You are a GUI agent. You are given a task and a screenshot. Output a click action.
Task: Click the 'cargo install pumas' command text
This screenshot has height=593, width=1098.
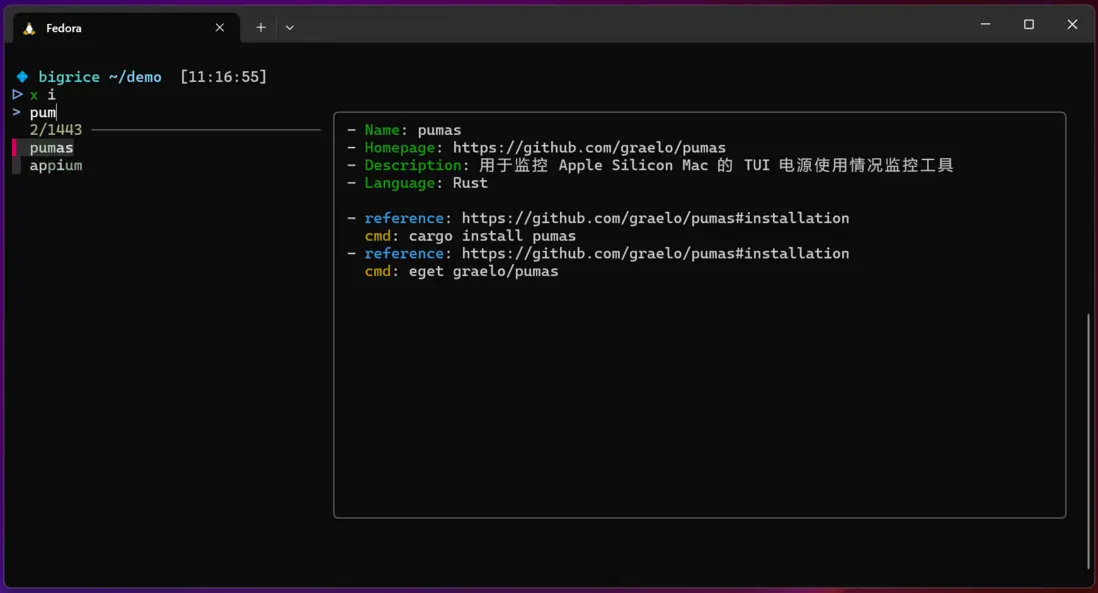tap(492, 236)
